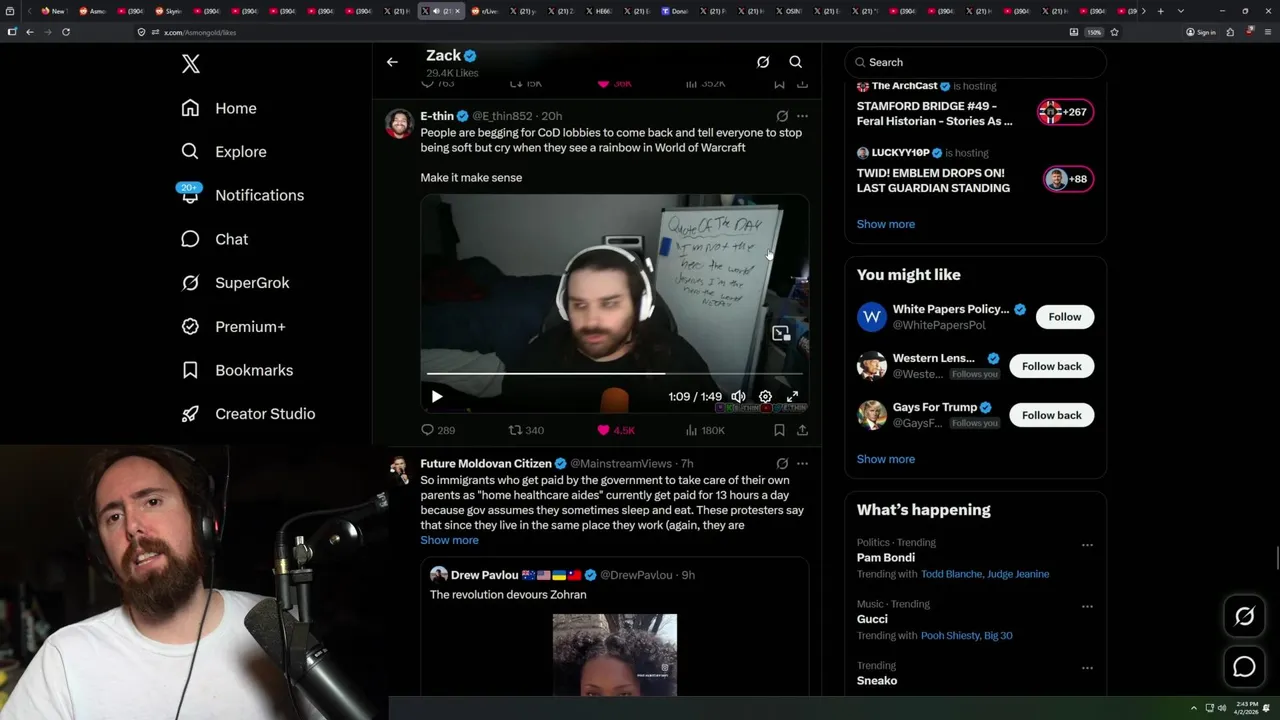Open Future Moldovan Citizen profile name
The height and width of the screenshot is (720, 1280).
pyautogui.click(x=486, y=464)
